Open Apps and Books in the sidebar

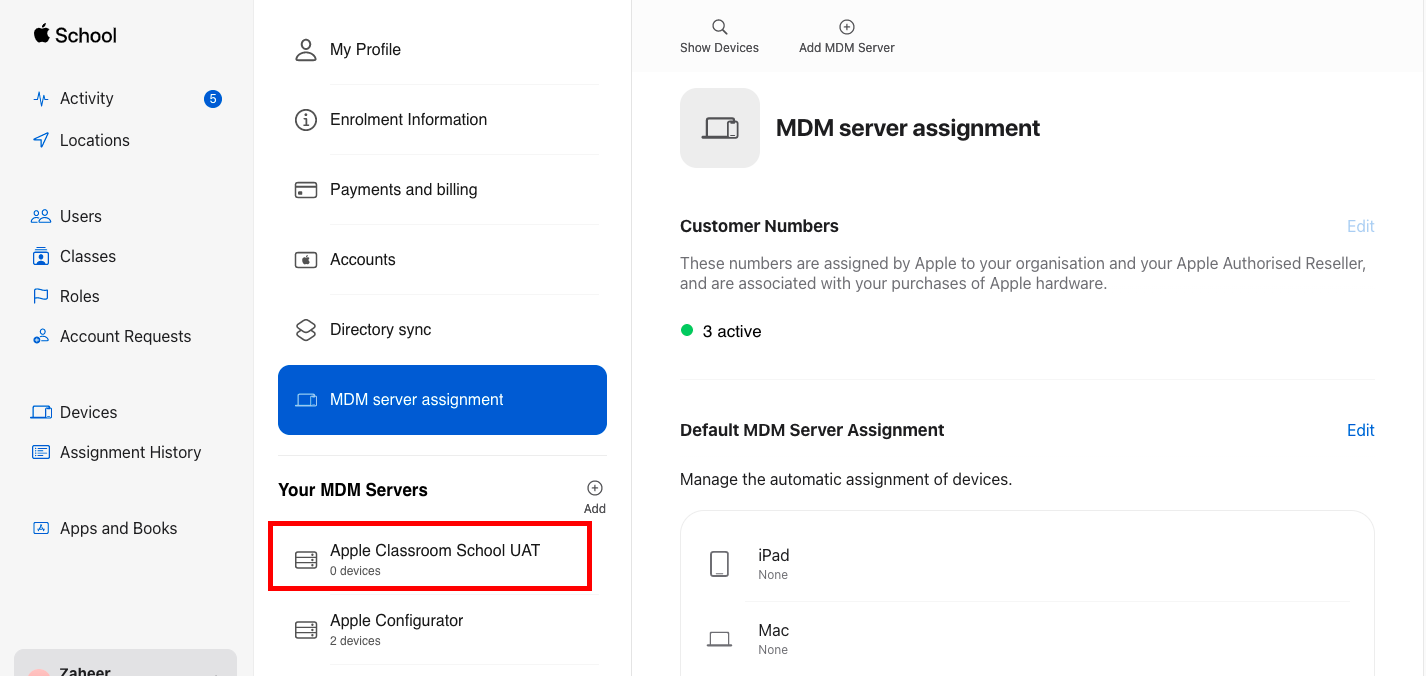tap(119, 528)
